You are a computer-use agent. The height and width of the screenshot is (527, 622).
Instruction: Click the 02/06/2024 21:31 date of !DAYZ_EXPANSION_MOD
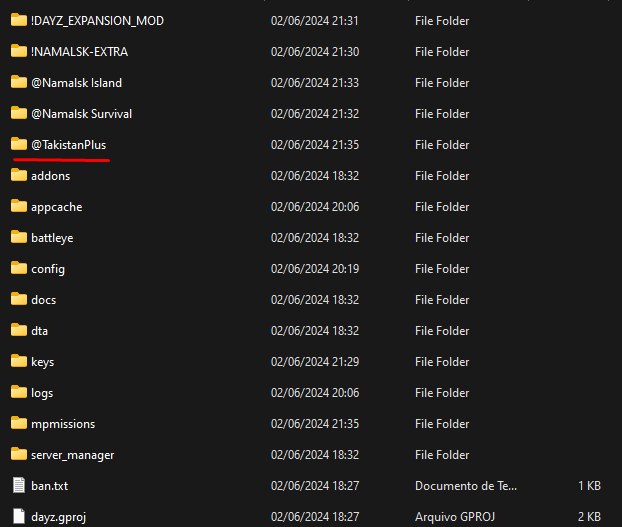tap(315, 21)
